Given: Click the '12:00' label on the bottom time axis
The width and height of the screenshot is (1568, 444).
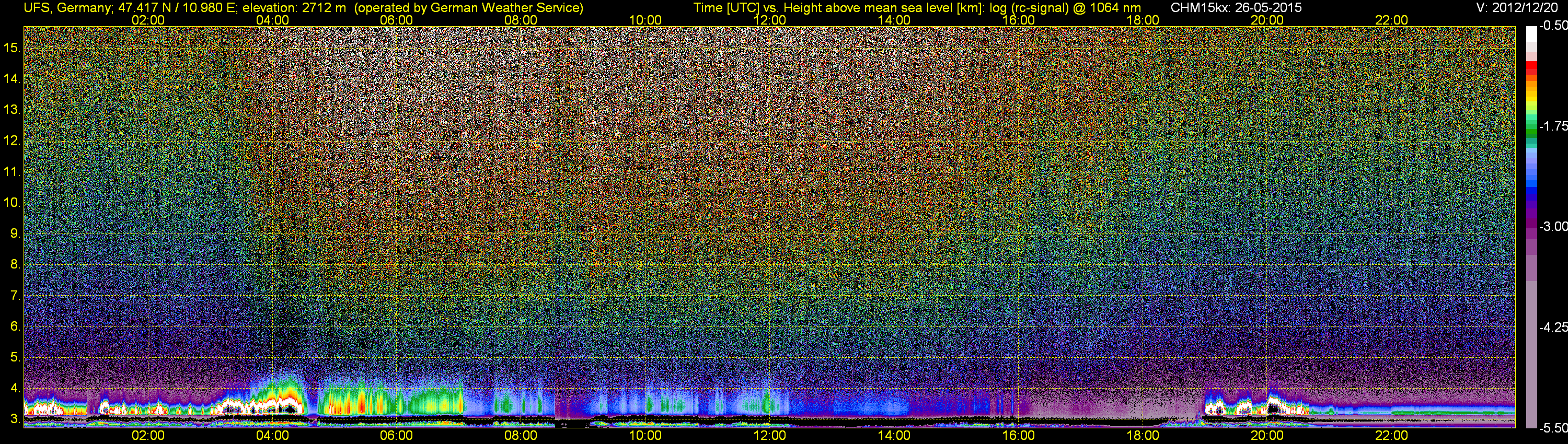Looking at the screenshot, I should click(x=769, y=436).
